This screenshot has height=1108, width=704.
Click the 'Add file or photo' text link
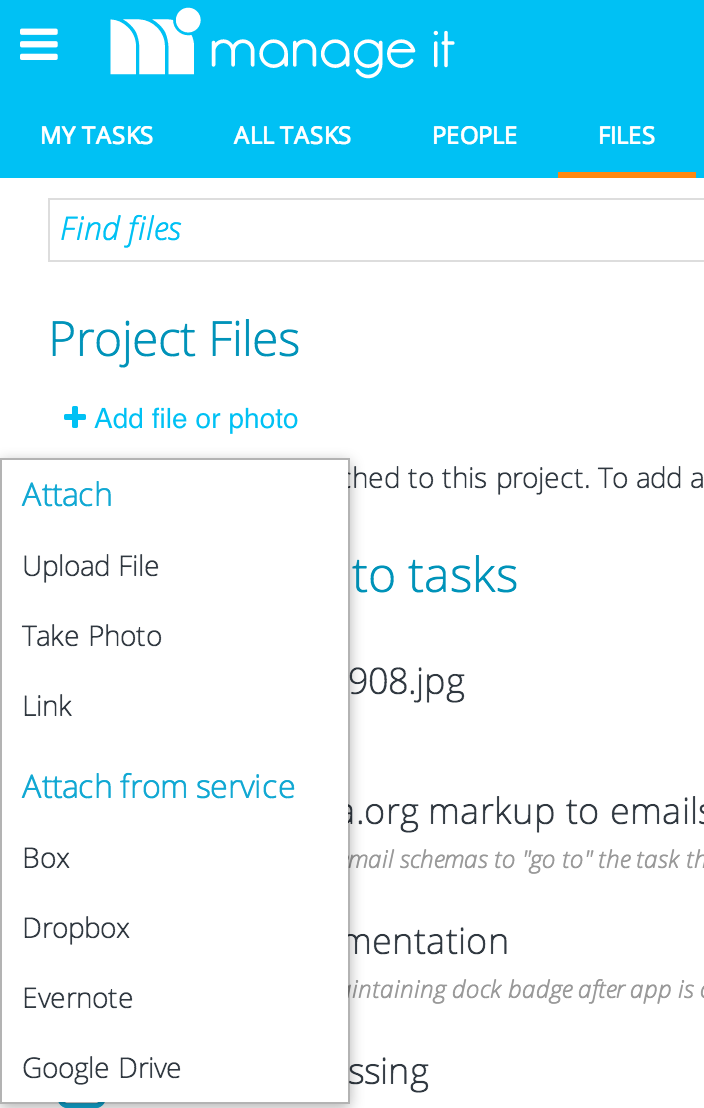click(x=196, y=418)
